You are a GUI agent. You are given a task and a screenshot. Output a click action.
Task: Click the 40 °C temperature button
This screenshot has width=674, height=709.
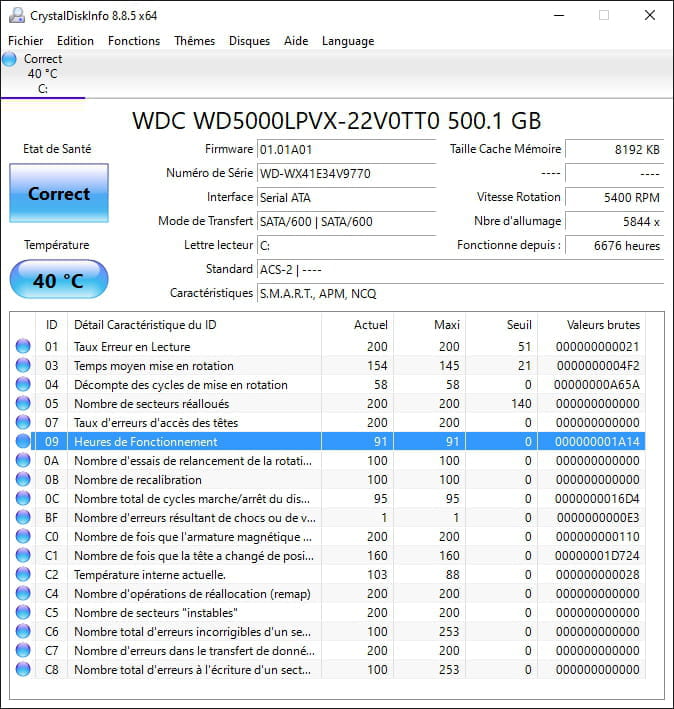59,279
